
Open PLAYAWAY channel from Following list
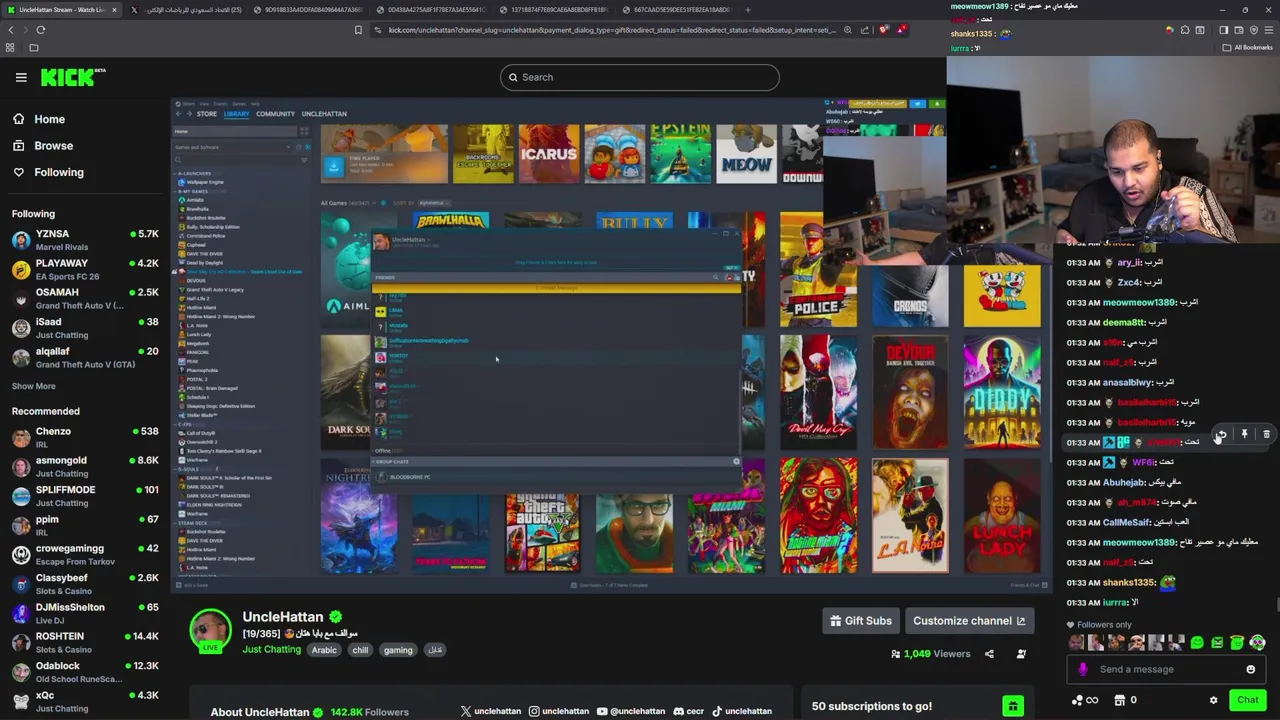click(85, 269)
